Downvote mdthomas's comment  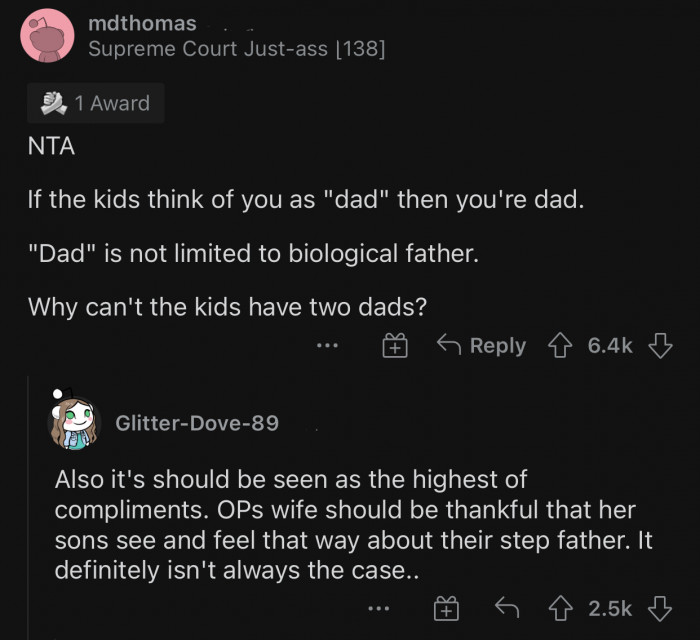coord(660,346)
